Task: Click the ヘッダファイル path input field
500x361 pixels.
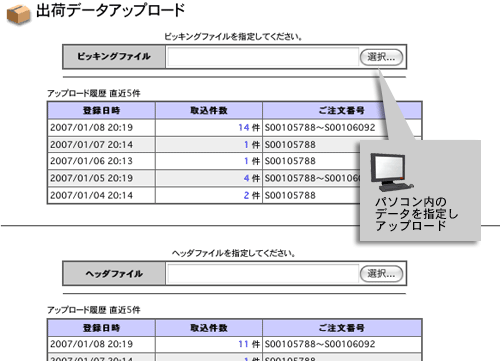Action: click(263, 274)
